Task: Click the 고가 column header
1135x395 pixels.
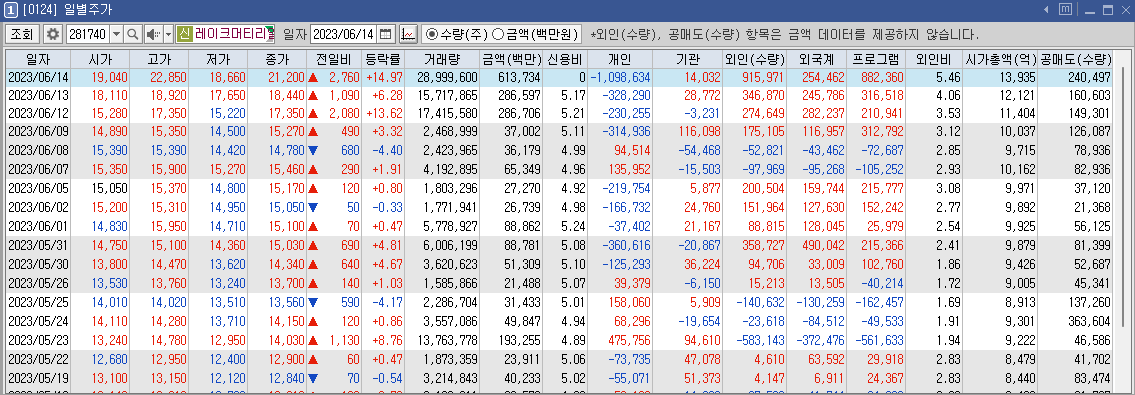Action: pyautogui.click(x=159, y=59)
